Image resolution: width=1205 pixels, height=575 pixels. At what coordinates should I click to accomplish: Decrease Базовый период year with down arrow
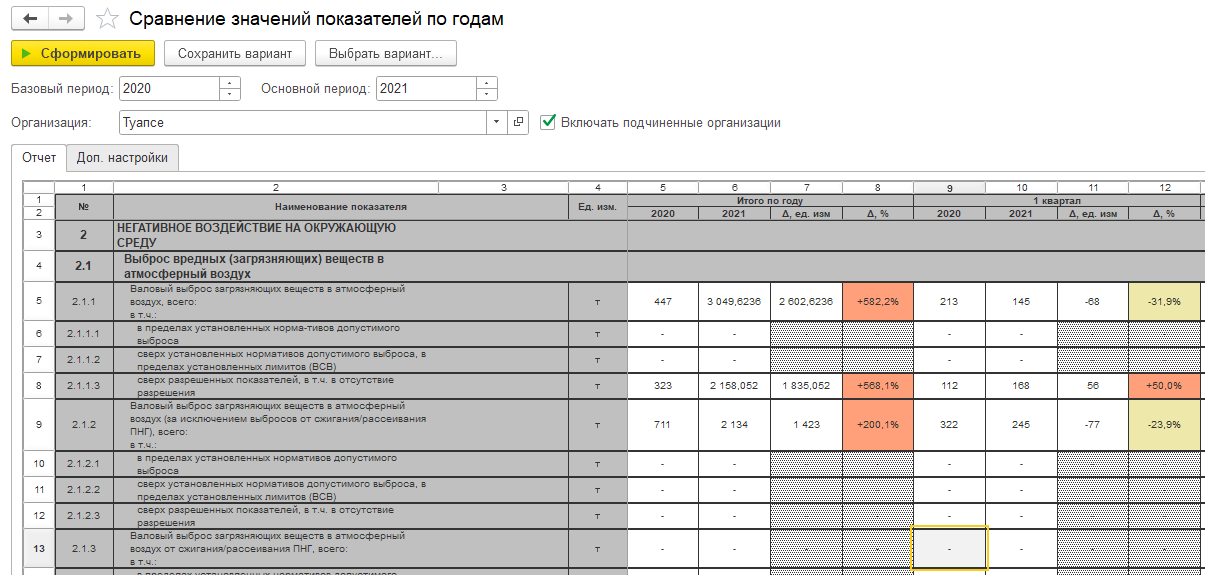coord(230,94)
